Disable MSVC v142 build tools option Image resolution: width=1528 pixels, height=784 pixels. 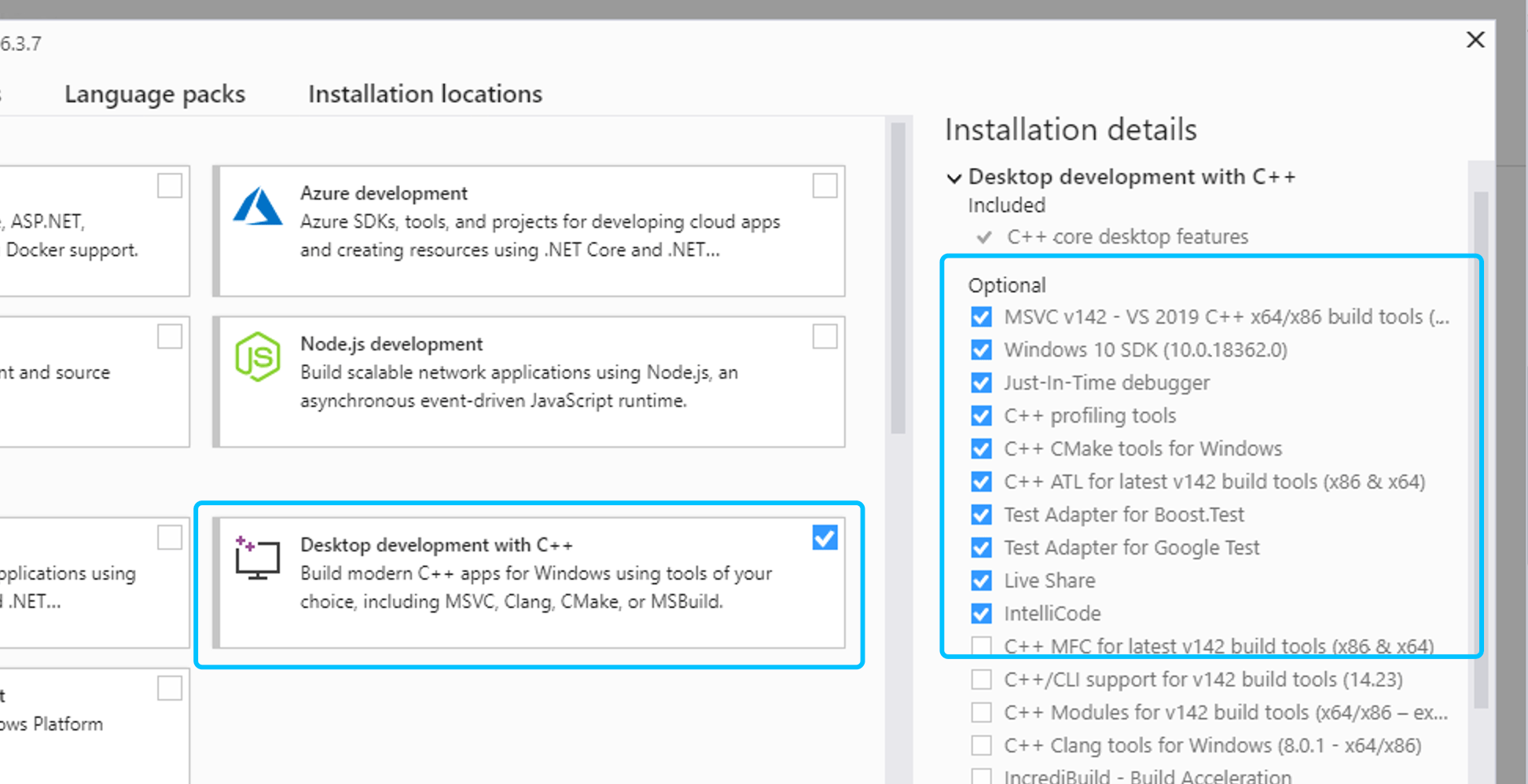981,317
